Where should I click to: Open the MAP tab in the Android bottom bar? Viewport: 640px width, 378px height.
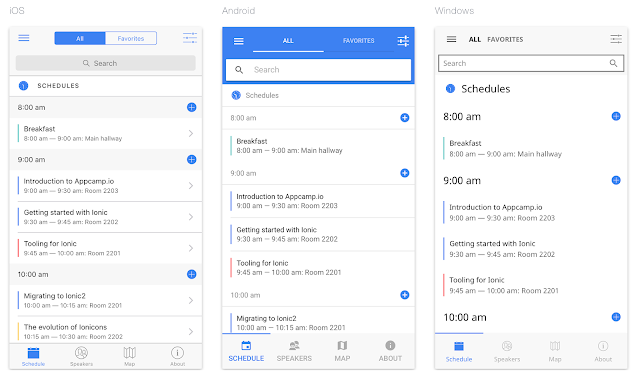pyautogui.click(x=342, y=351)
